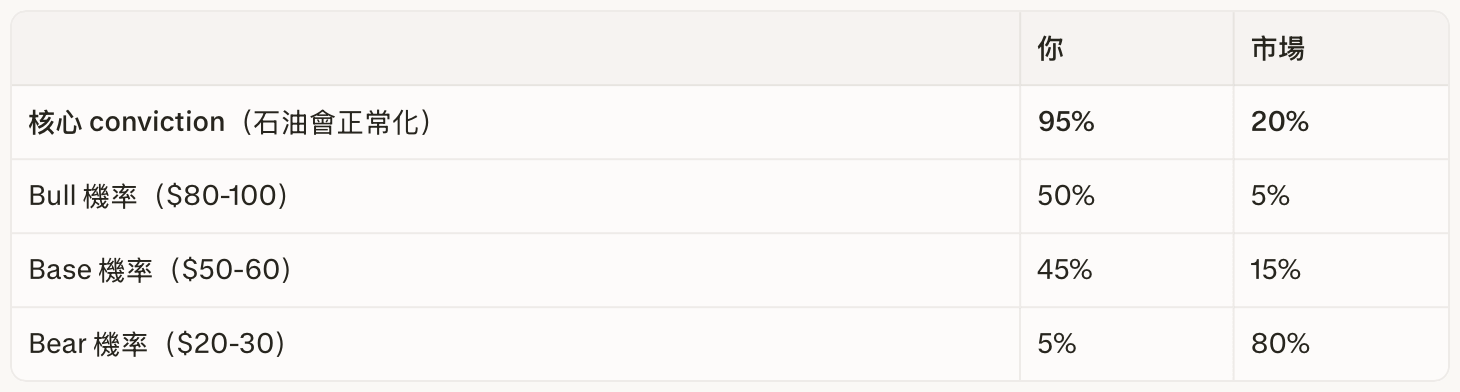This screenshot has height=392, width=1460.
Task: Click your 5% Bear probability cell
Action: [x=1057, y=345]
